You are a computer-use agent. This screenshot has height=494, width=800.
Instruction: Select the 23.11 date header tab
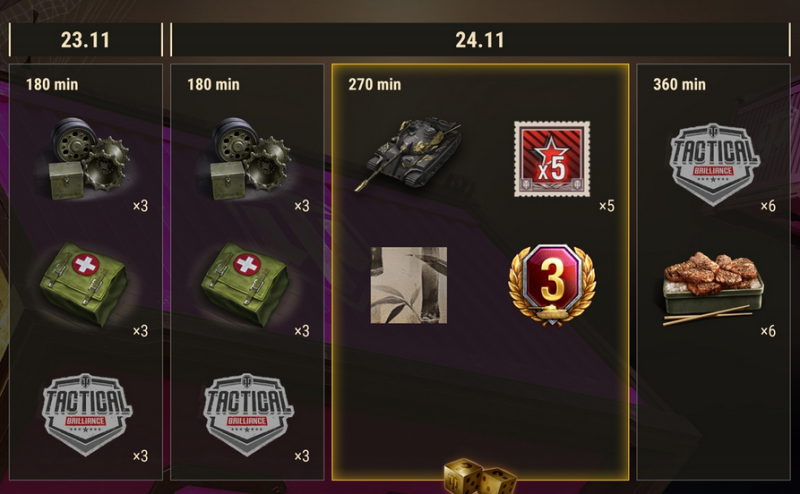[86, 40]
